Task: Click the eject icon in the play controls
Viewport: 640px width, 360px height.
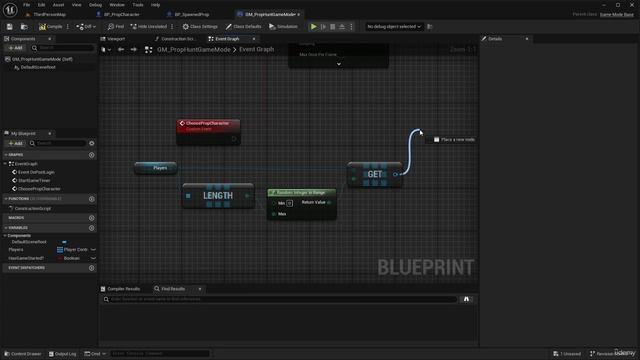Action: pyautogui.click(x=342, y=27)
